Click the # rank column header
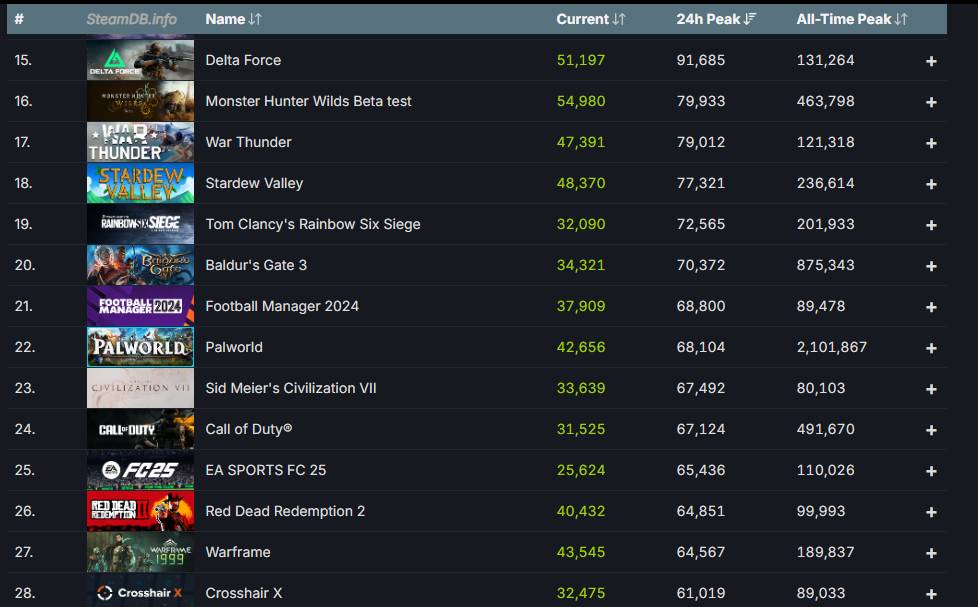The height and width of the screenshot is (607, 978). (x=19, y=19)
